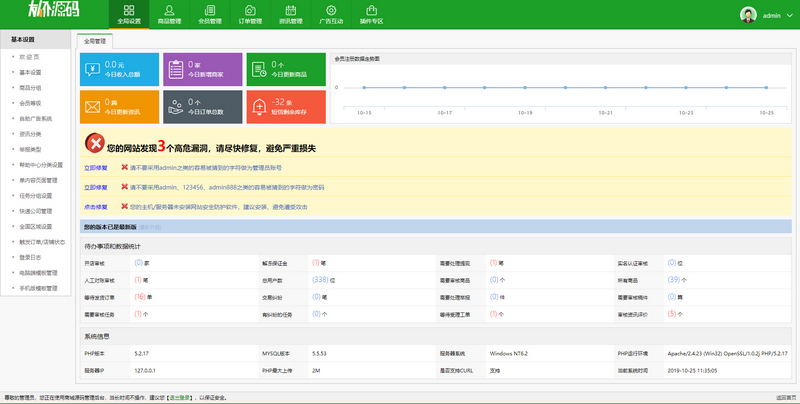Click the site logo in the header
Screen dimensions: 800x404
click(x=54, y=9)
